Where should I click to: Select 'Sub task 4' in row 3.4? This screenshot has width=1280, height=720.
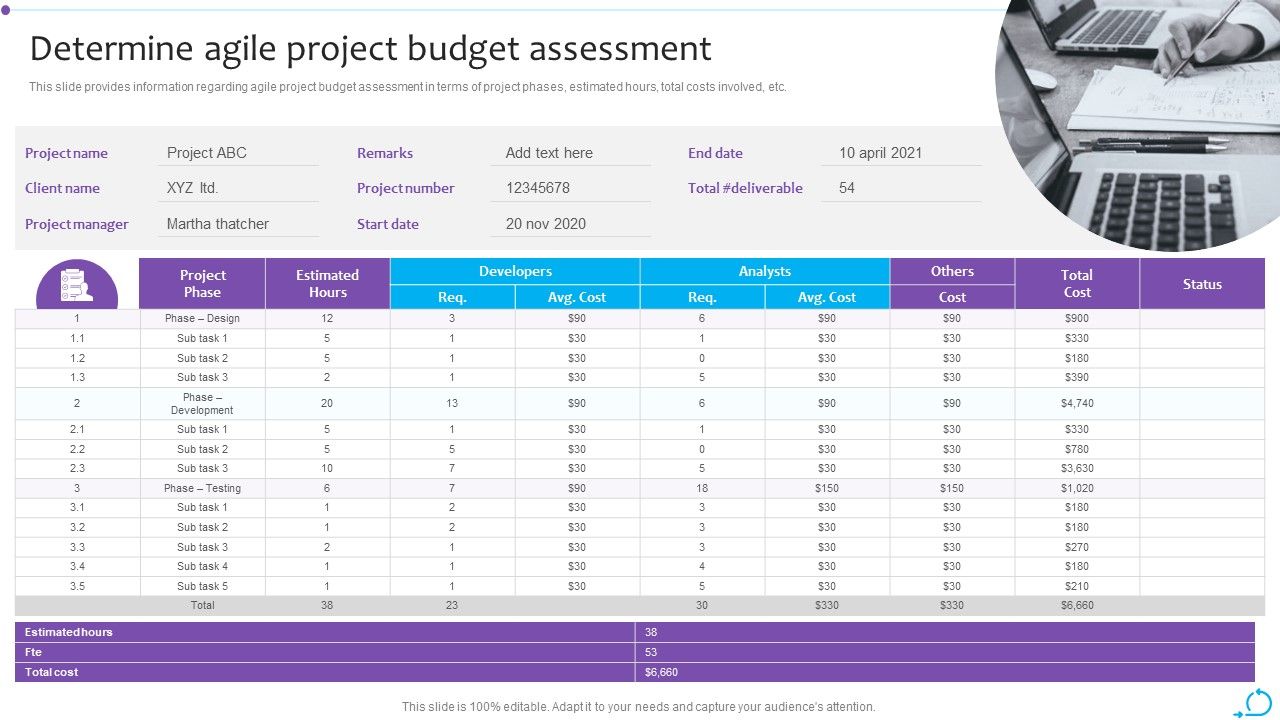click(203, 566)
